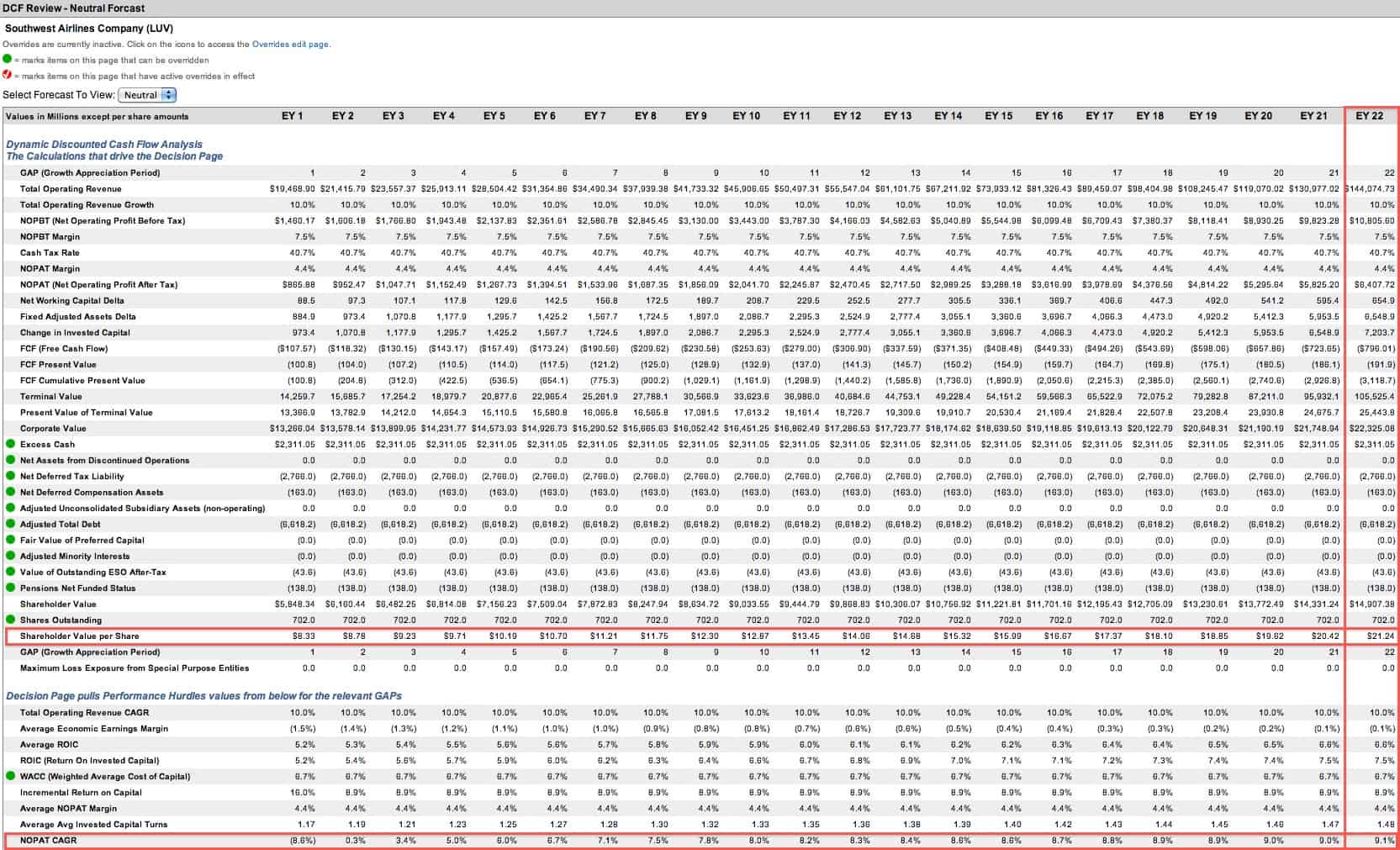
Task: Select the NOPAT CAGR row label
Action: [48, 840]
